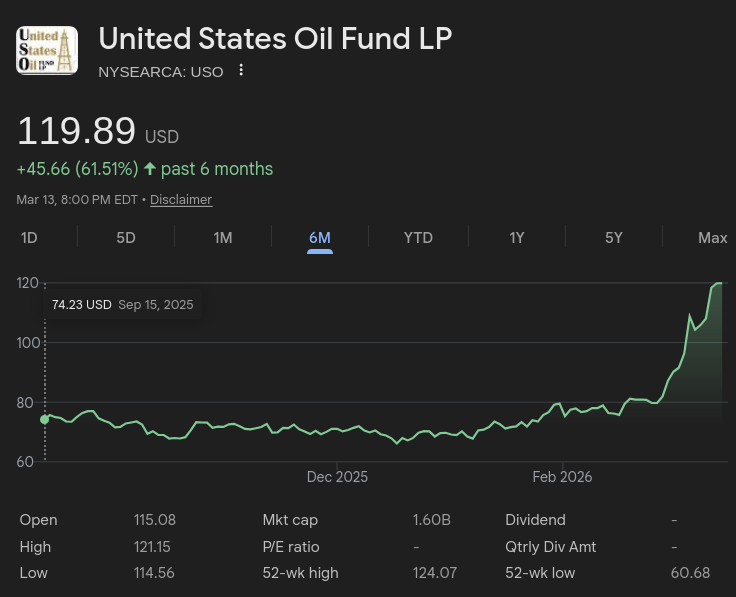Click the 52-wk high value 124.07
The image size is (736, 597).
[434, 573]
